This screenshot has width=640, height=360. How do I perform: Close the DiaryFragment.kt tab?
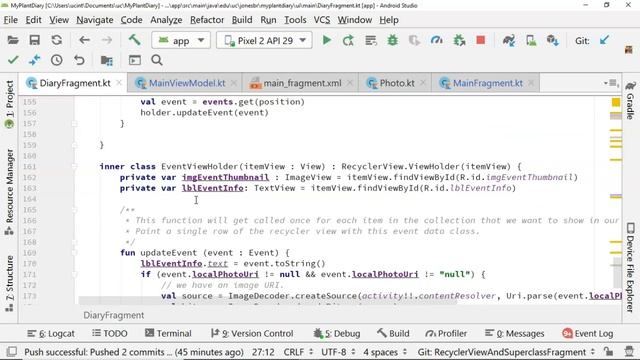point(119,83)
